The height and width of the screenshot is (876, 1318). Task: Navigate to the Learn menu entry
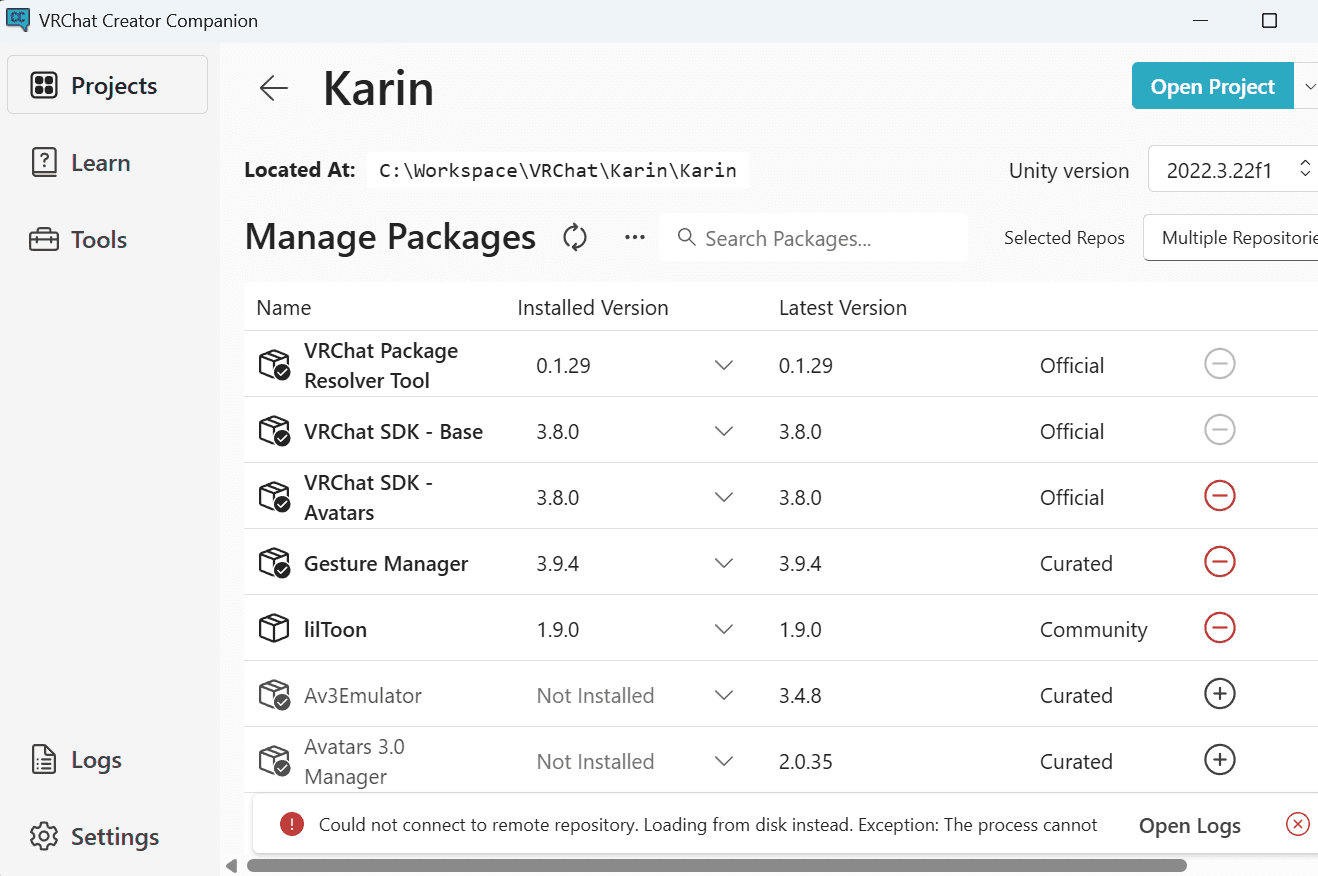[x=100, y=162]
